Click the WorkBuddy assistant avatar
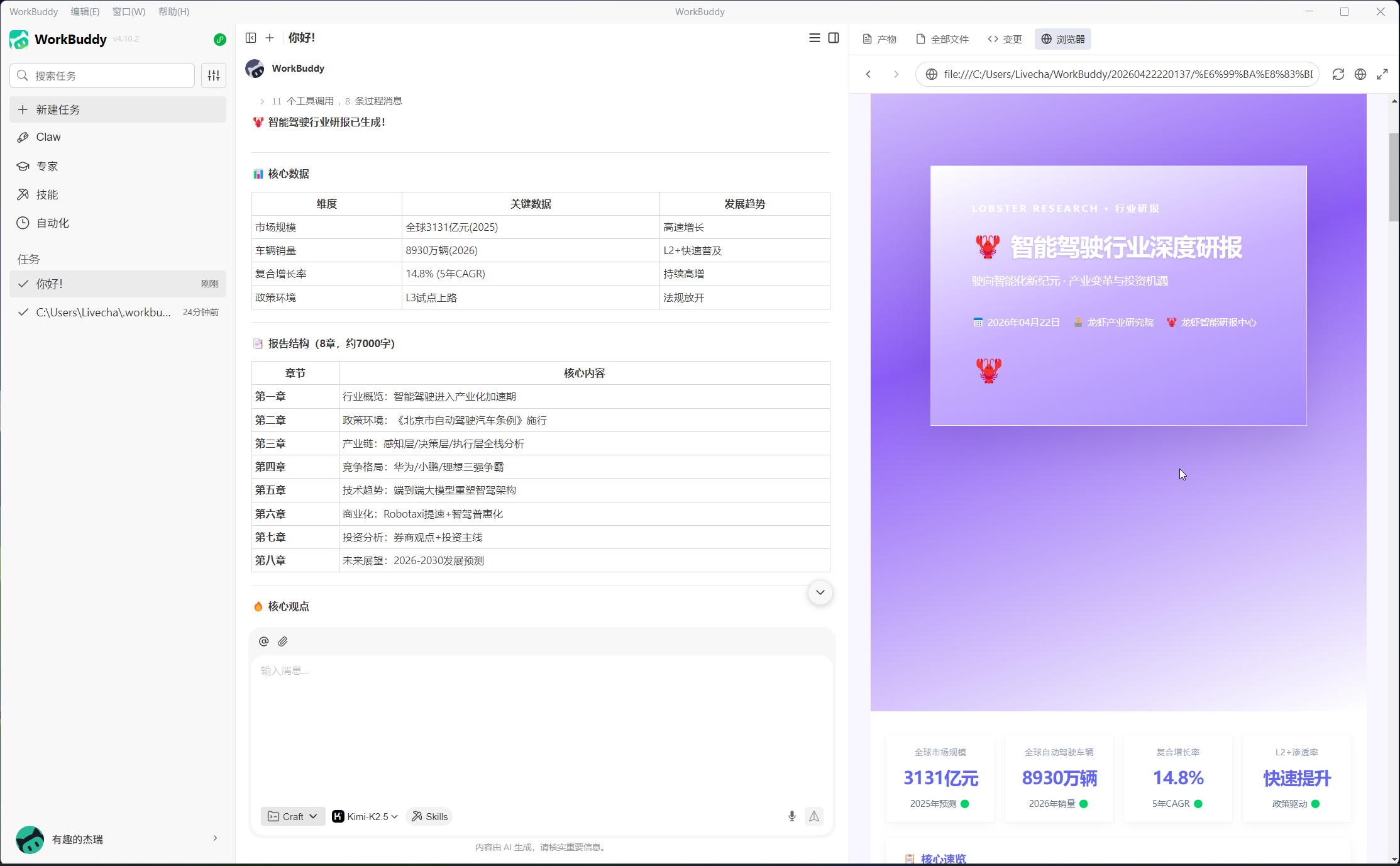 click(255, 69)
